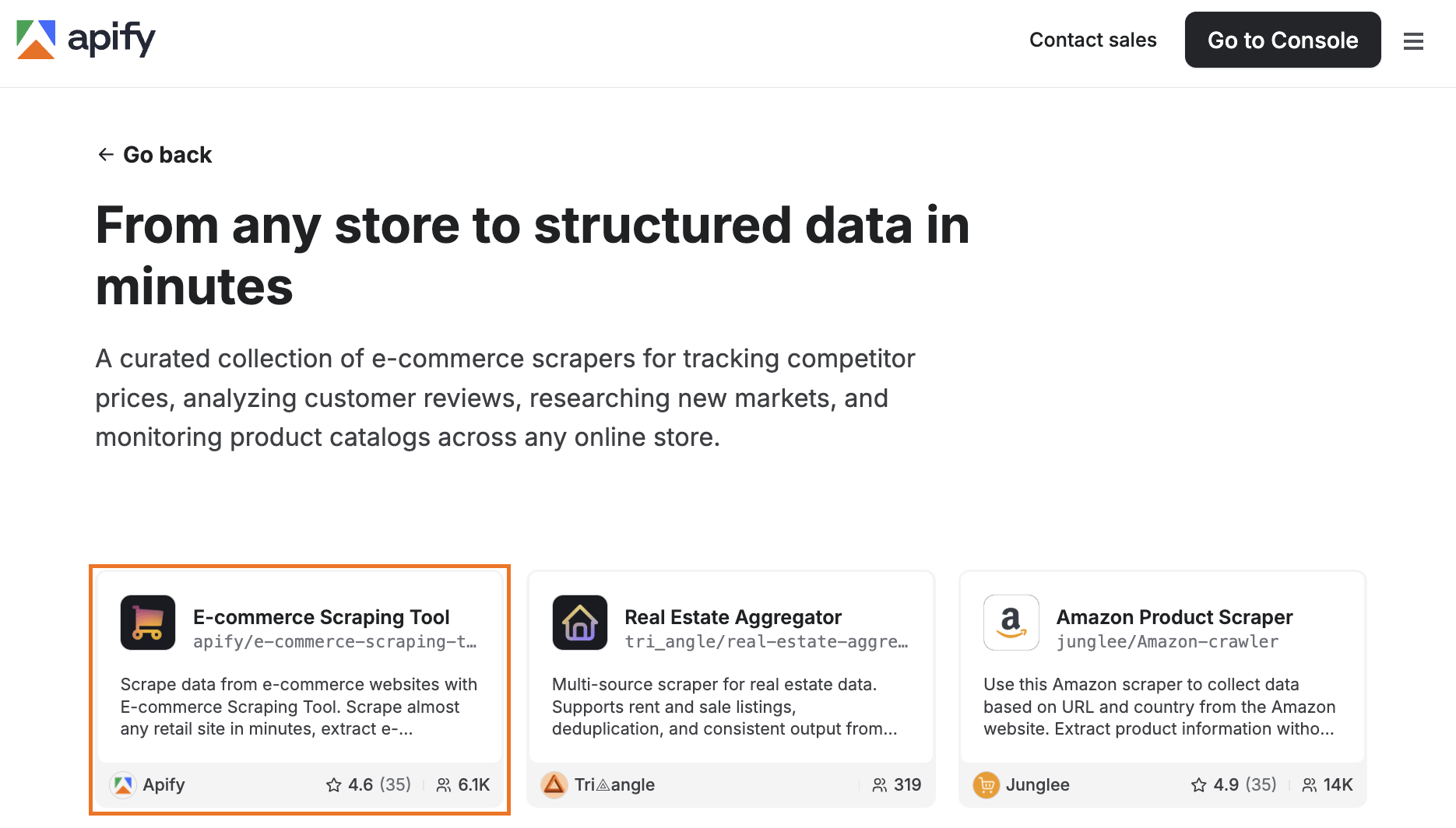
Task: Open the hamburger navigation menu
Action: pyautogui.click(x=1413, y=40)
